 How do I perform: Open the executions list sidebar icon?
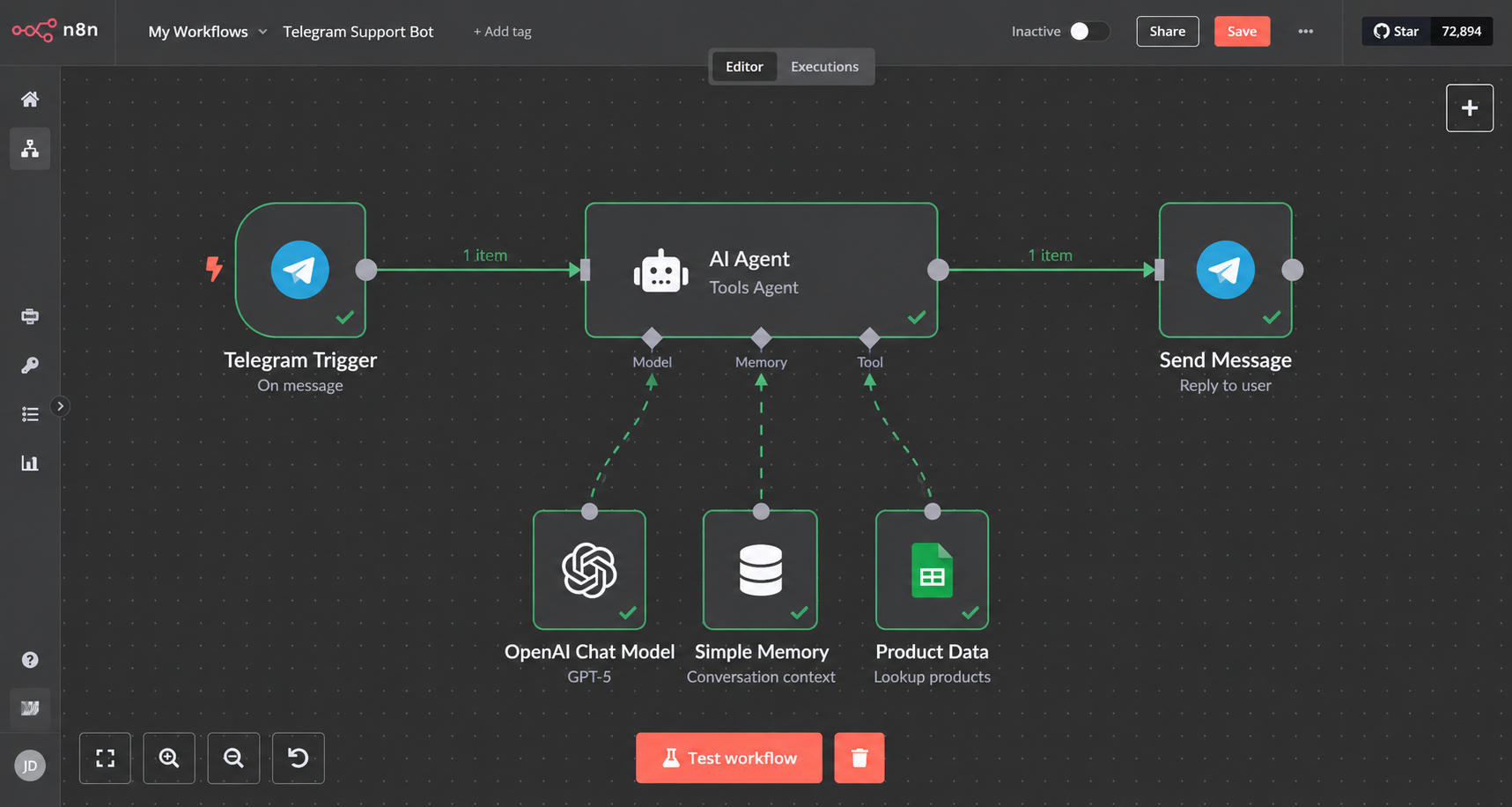click(30, 414)
